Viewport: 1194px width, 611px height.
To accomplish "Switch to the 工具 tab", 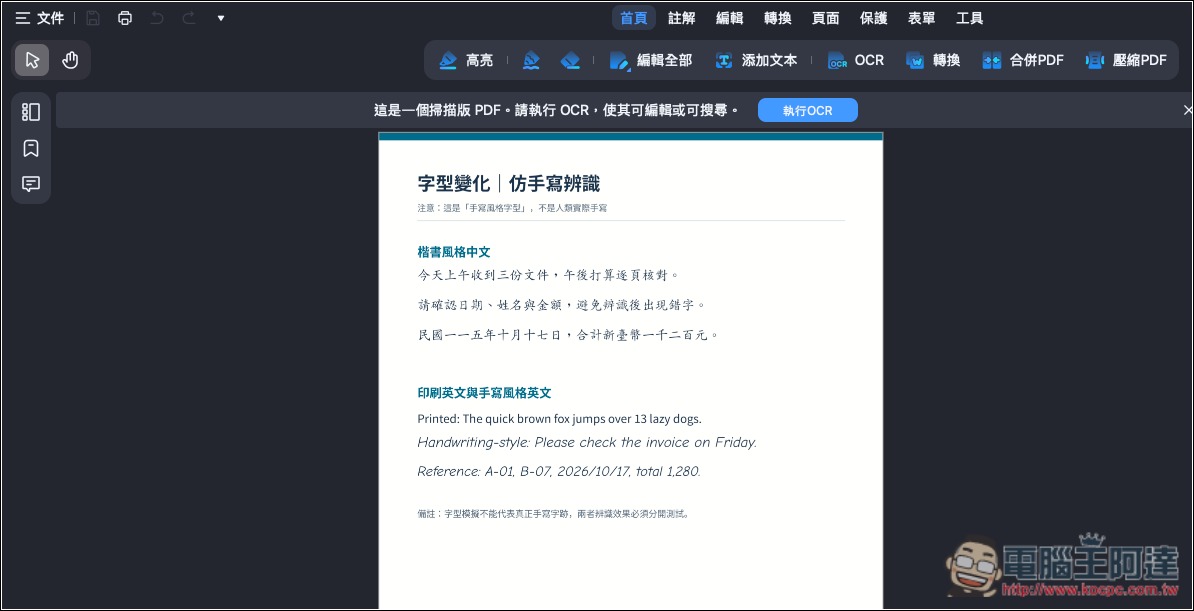I will pos(969,18).
